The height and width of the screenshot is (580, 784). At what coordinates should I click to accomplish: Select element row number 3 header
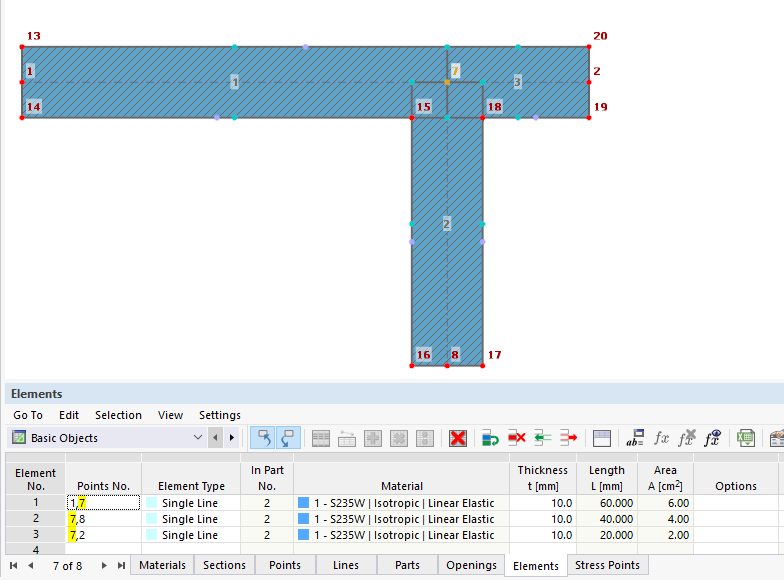click(36, 534)
